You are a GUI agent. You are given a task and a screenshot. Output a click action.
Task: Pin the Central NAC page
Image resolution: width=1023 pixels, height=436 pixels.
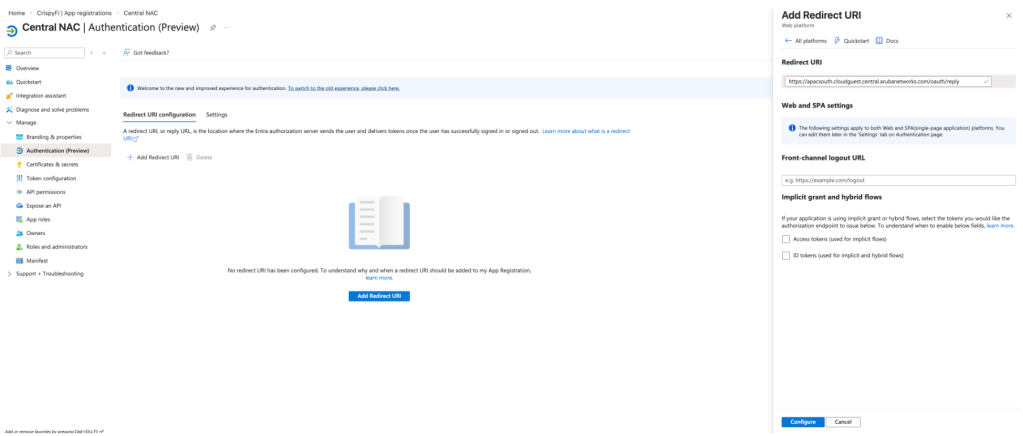212,27
